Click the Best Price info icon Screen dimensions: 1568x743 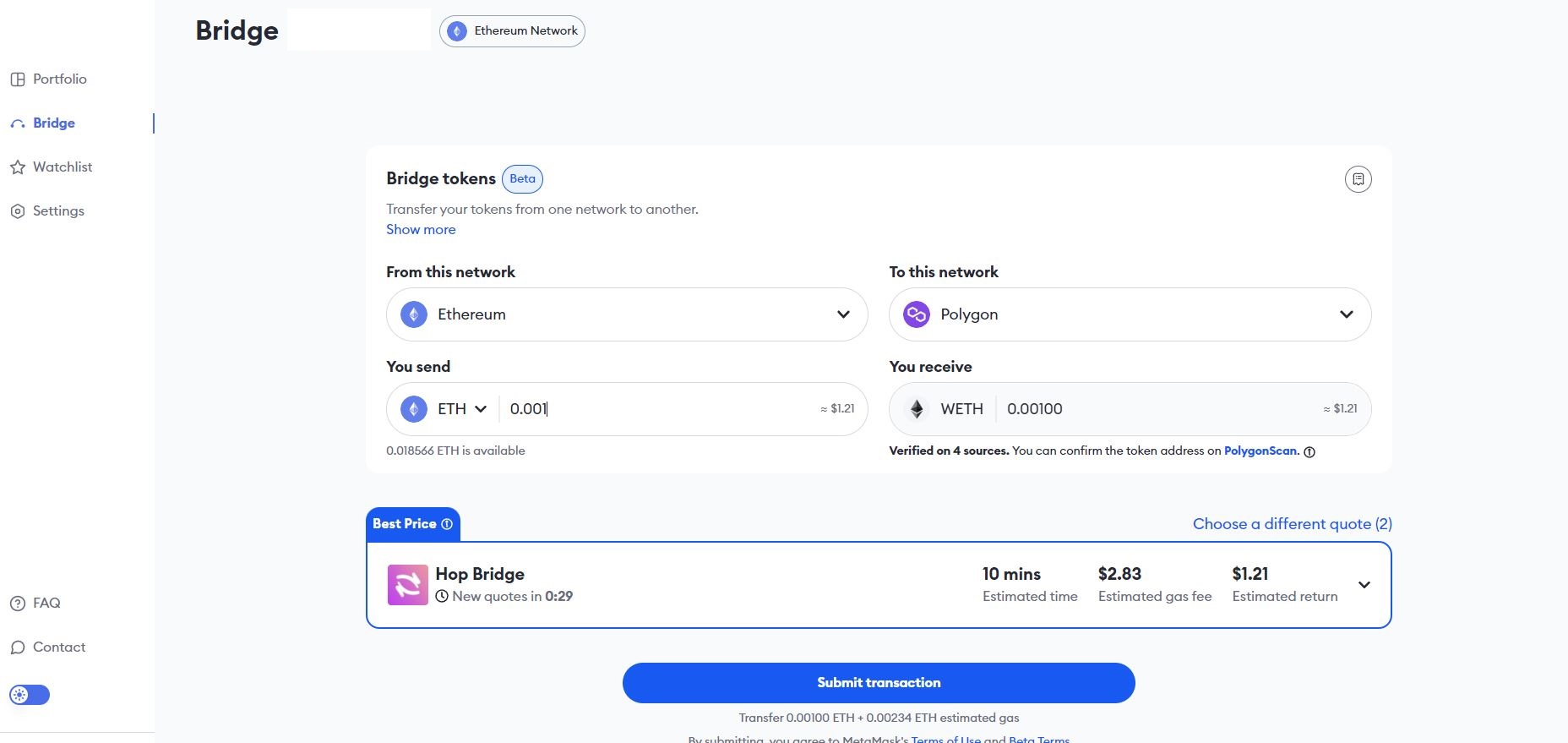click(447, 524)
